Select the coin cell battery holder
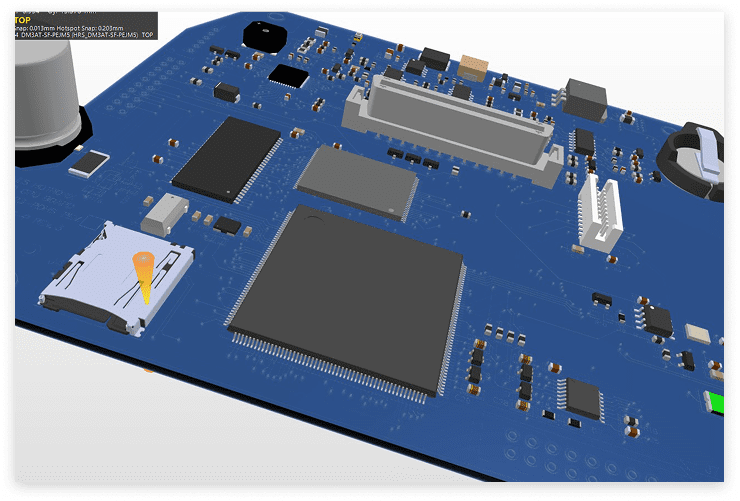This screenshot has height=501, width=740. pos(692,157)
